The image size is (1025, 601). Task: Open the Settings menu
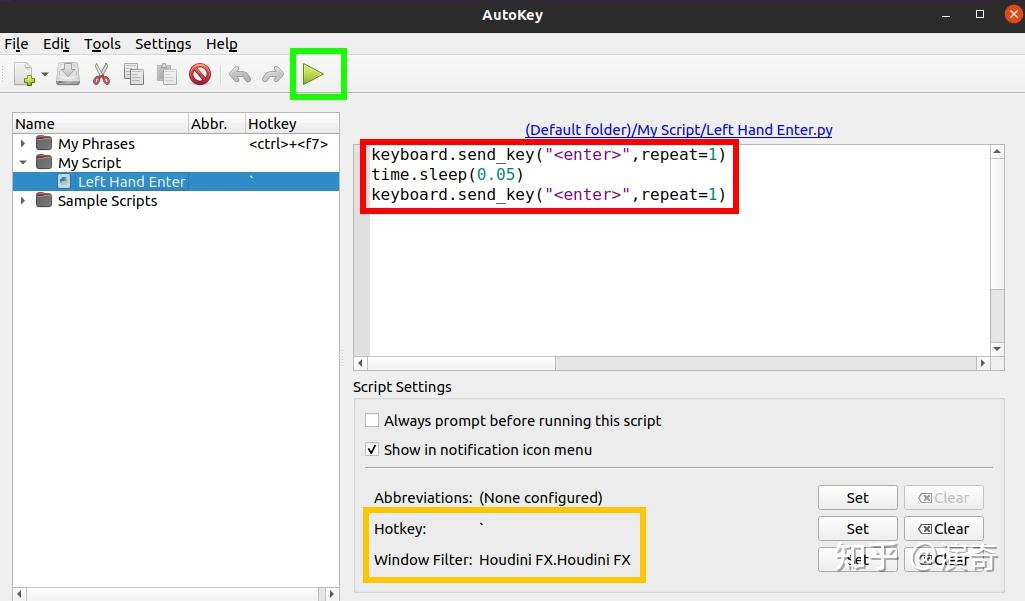[x=162, y=44]
